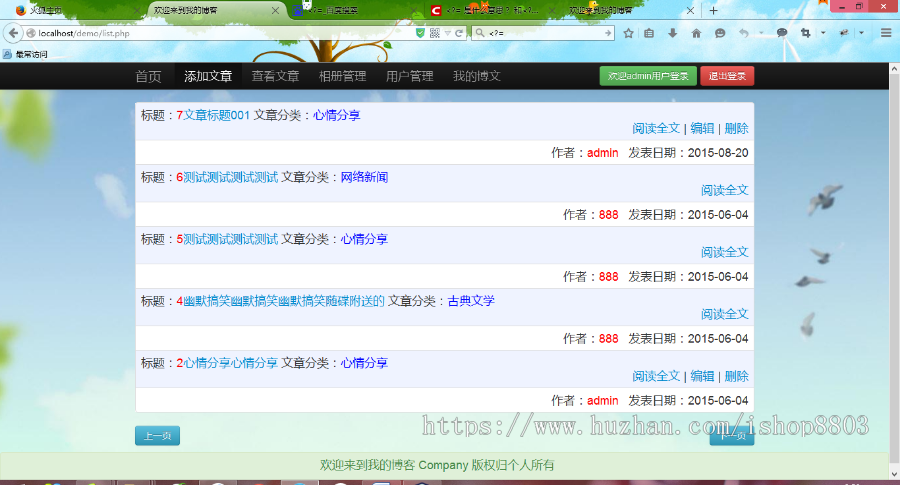This screenshot has height=485, width=900.
Task: Open 查看文章 in the navigation bar
Action: pyautogui.click(x=276, y=76)
